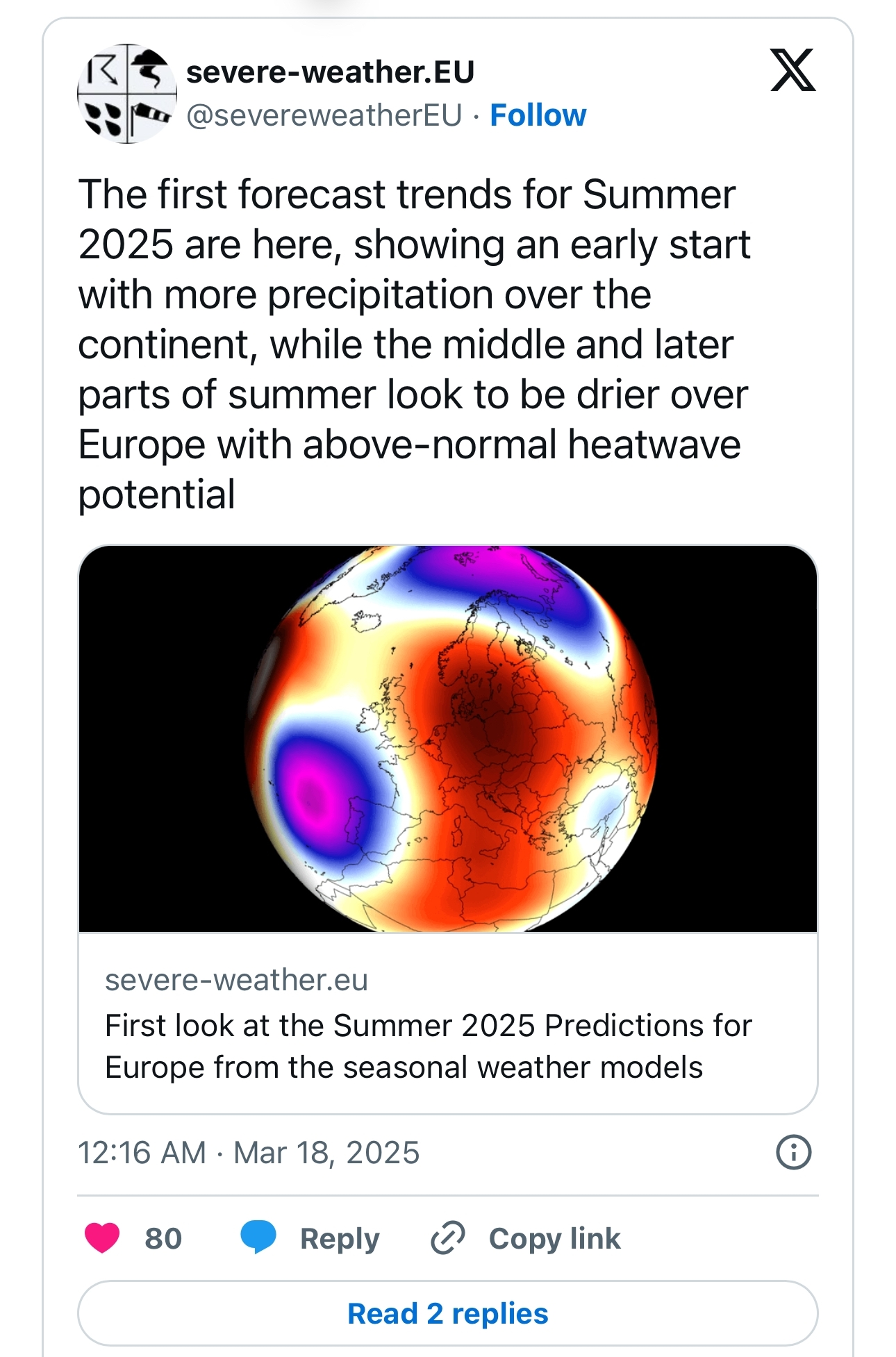Click the magenta Atlantic anomaly on the map
896x1357 pixels.
(313, 792)
